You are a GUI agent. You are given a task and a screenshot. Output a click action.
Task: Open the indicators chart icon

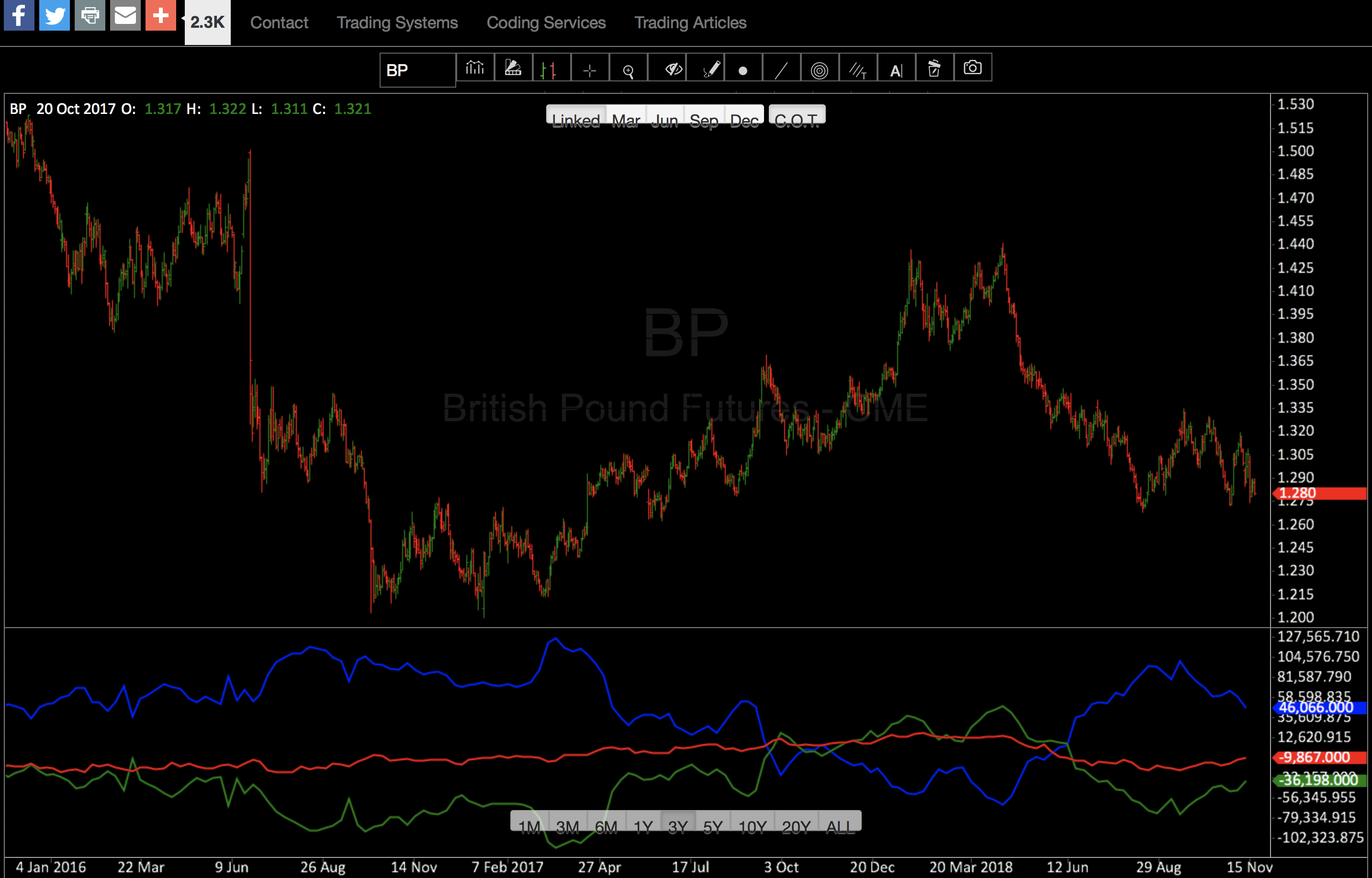point(475,68)
